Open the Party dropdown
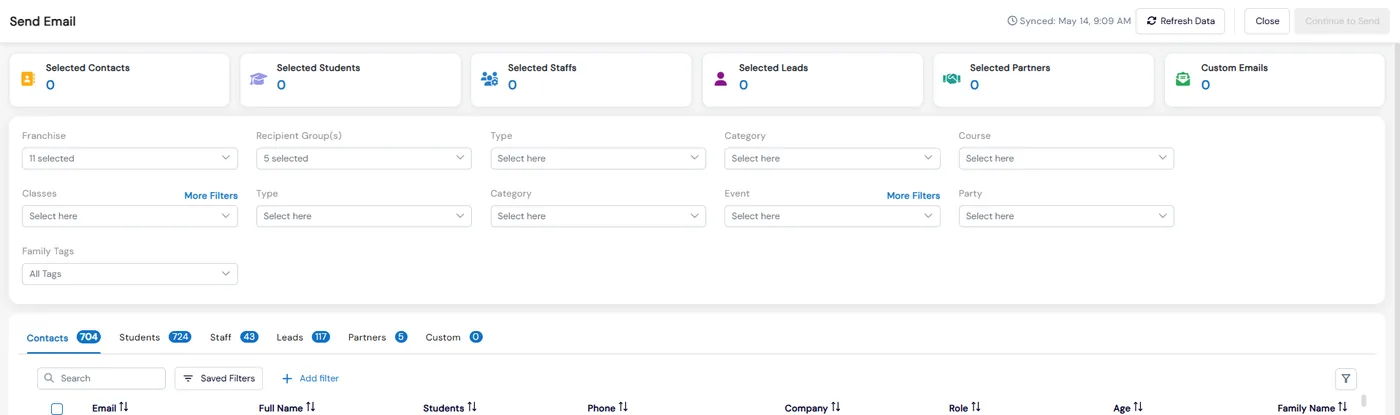Image resolution: width=1400 pixels, height=415 pixels. coord(1066,216)
